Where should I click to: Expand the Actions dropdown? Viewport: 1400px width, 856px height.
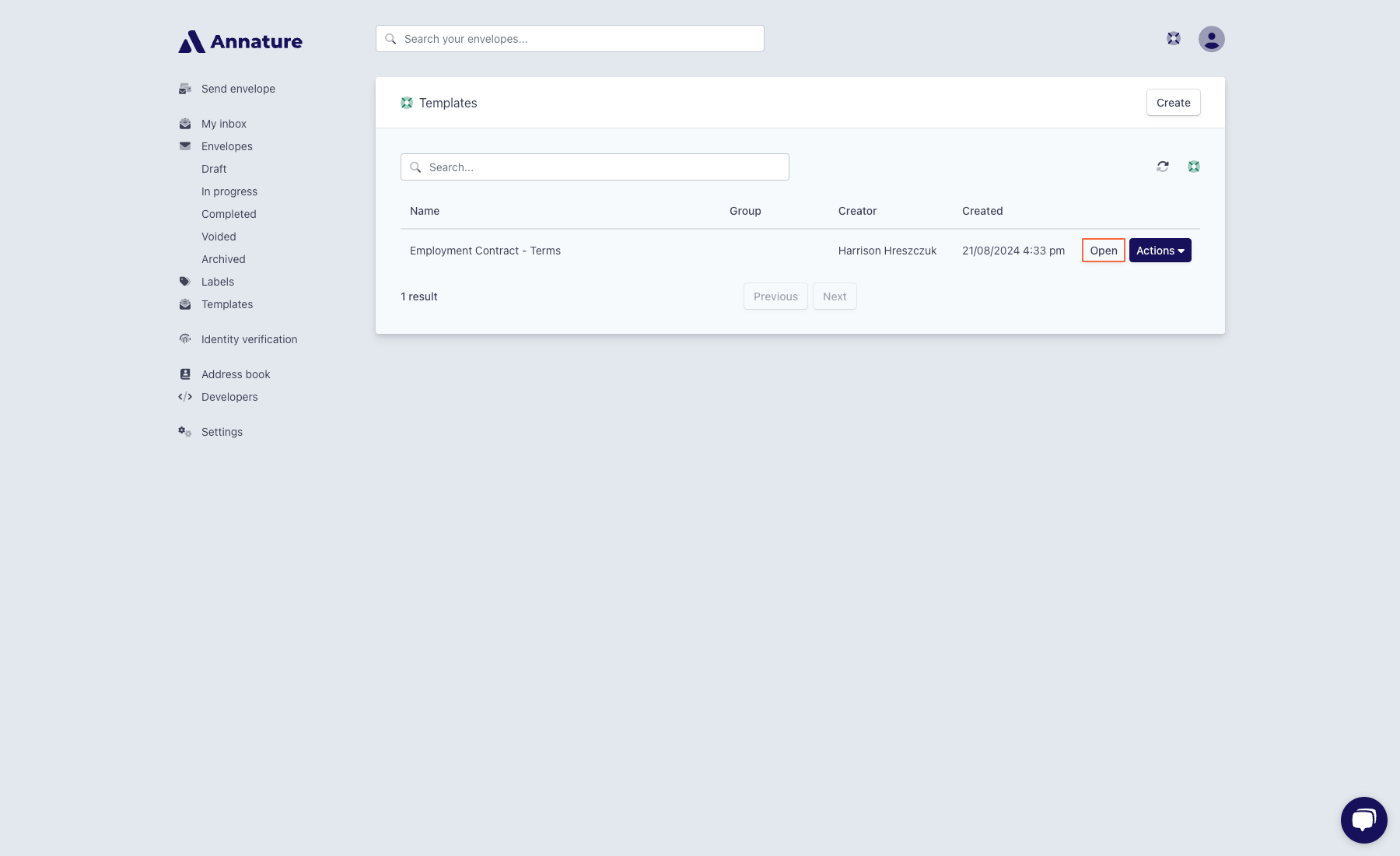[1160, 251]
